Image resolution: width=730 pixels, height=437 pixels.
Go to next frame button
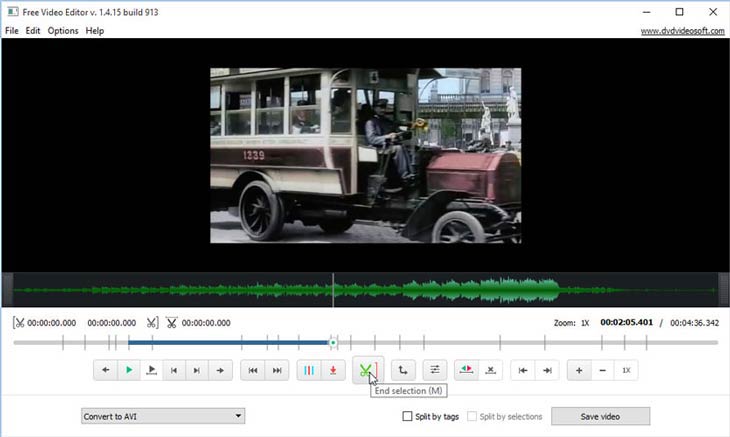[x=196, y=370]
